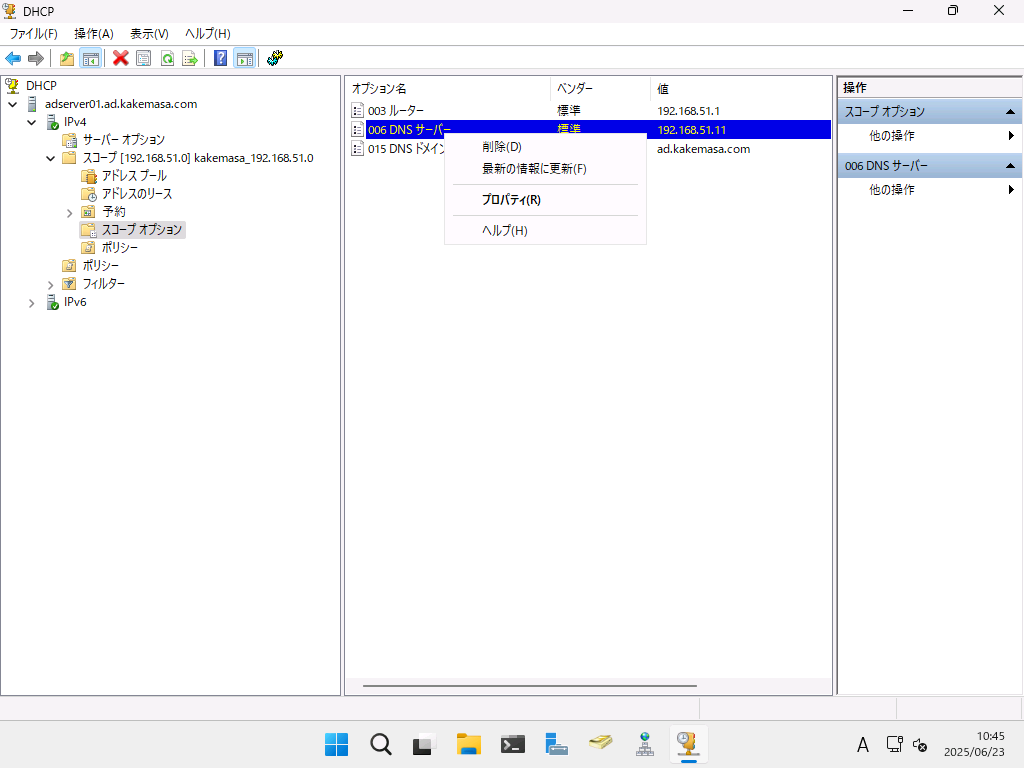Toggle the show/hide console tree icon
Viewport: 1024px width, 768px height.
90,59
